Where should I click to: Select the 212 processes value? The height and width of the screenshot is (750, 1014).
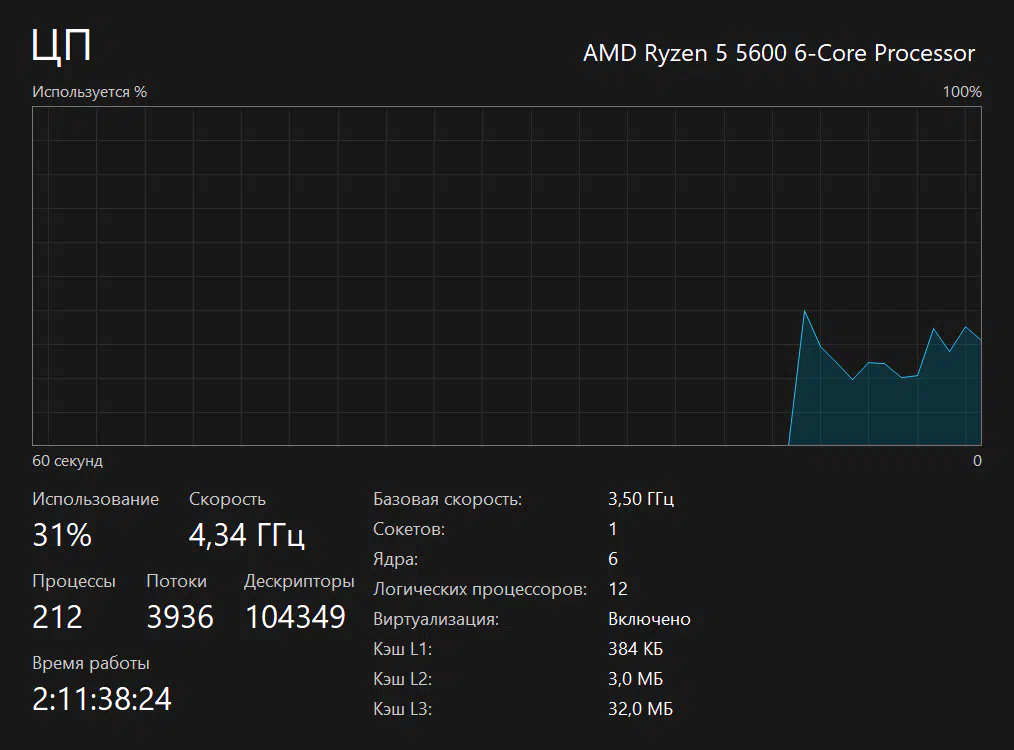click(57, 617)
